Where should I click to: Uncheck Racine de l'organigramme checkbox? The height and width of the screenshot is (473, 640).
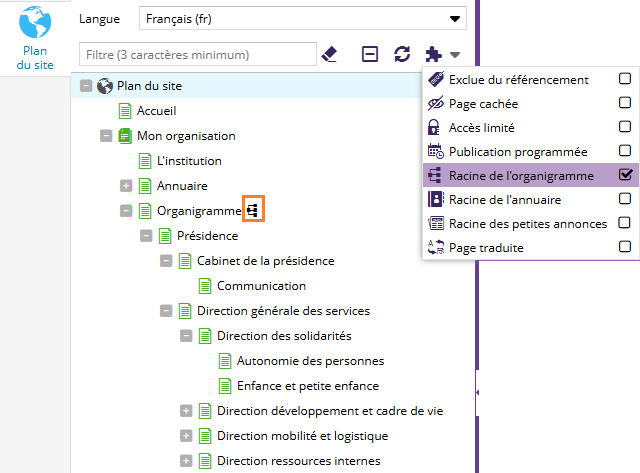625,175
